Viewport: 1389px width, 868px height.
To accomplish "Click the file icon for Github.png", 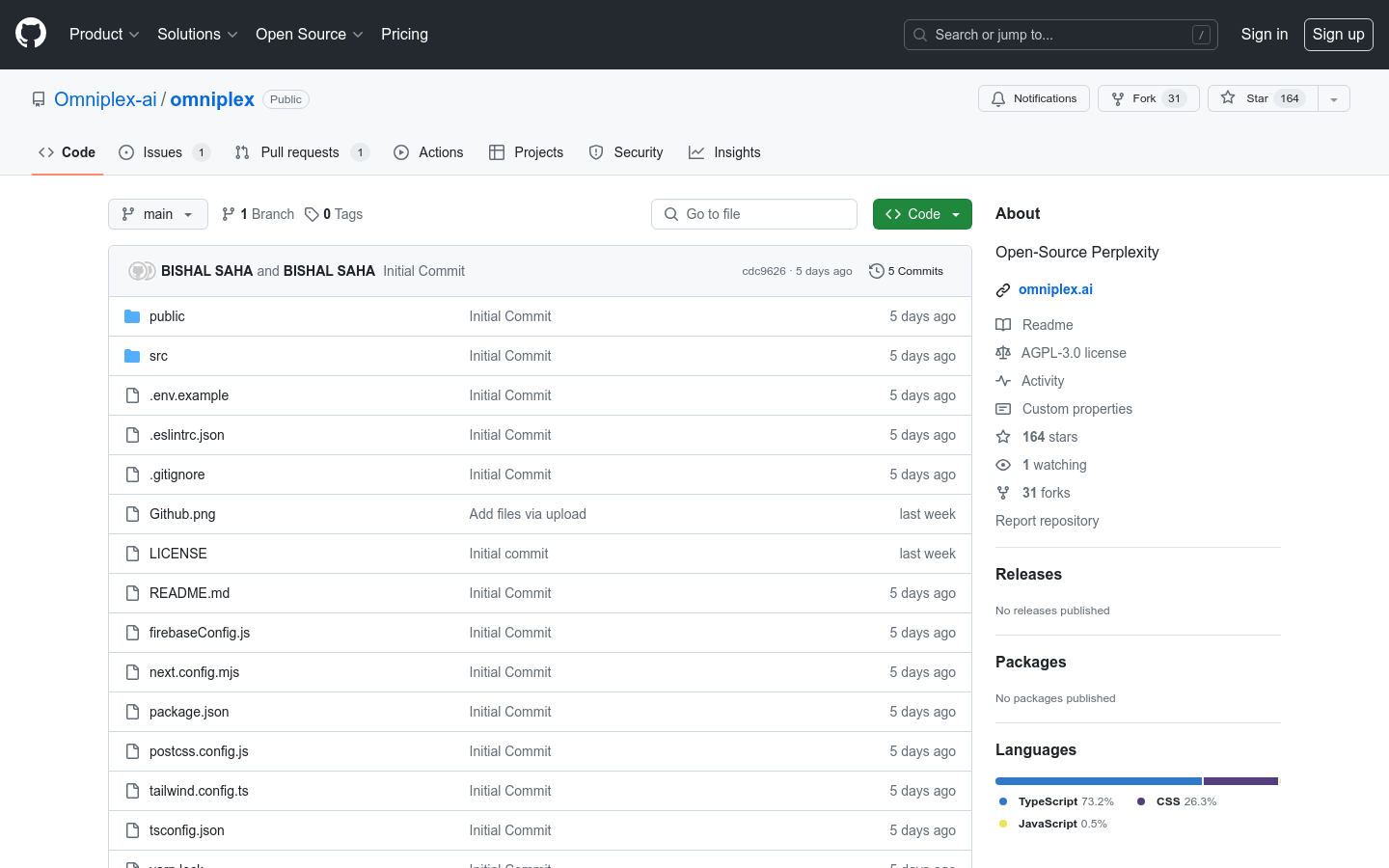I will pyautogui.click(x=132, y=514).
